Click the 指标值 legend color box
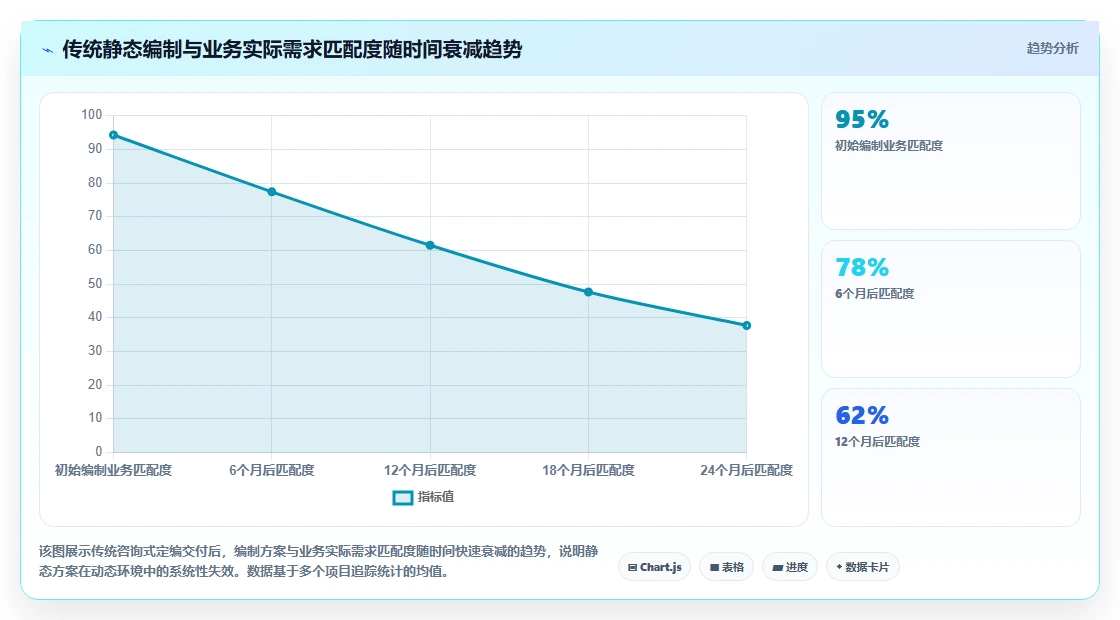This screenshot has height=620, width=1120. [403, 498]
